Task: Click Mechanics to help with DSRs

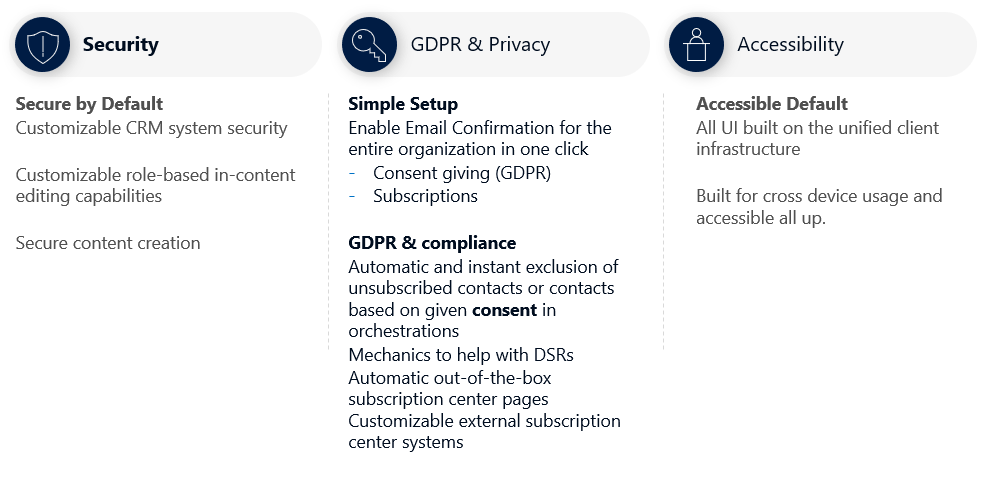Action: [x=461, y=355]
